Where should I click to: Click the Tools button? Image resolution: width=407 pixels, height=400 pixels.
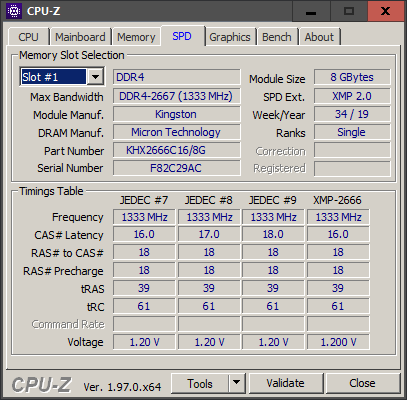pos(200,383)
